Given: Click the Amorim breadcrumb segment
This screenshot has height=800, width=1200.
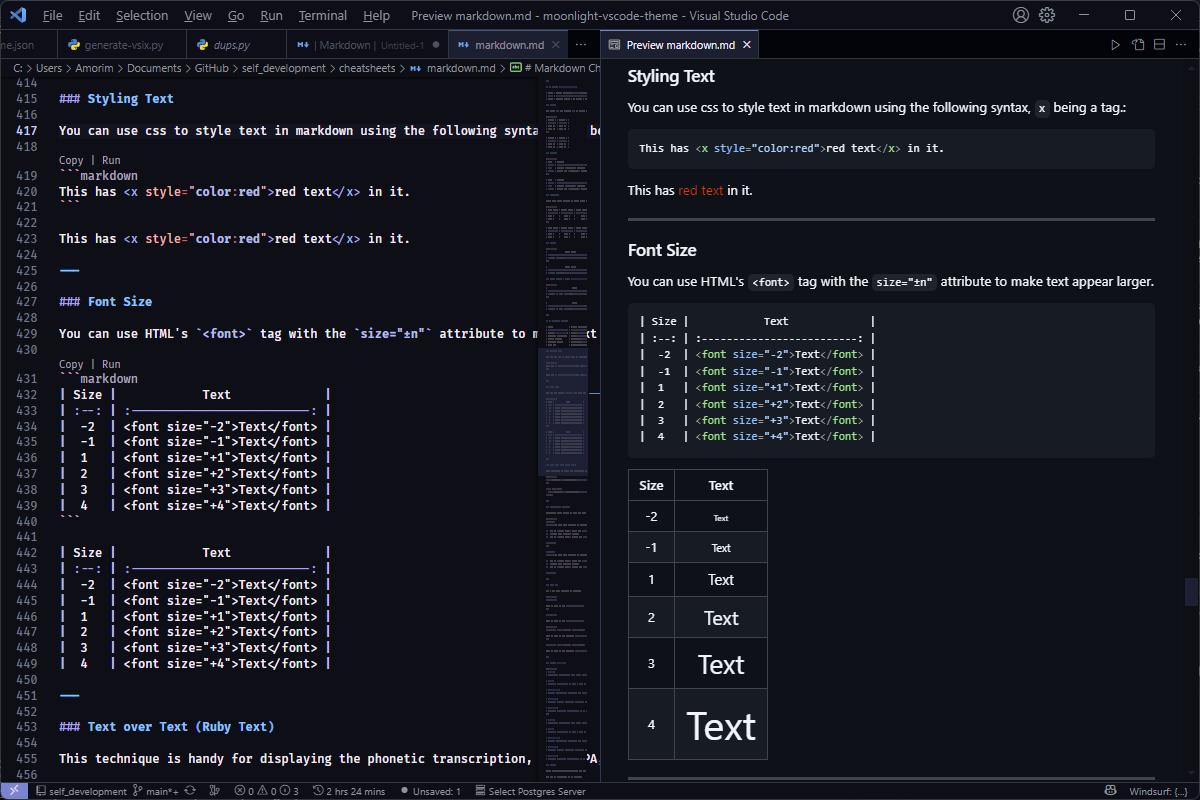Looking at the screenshot, I should tap(93, 68).
